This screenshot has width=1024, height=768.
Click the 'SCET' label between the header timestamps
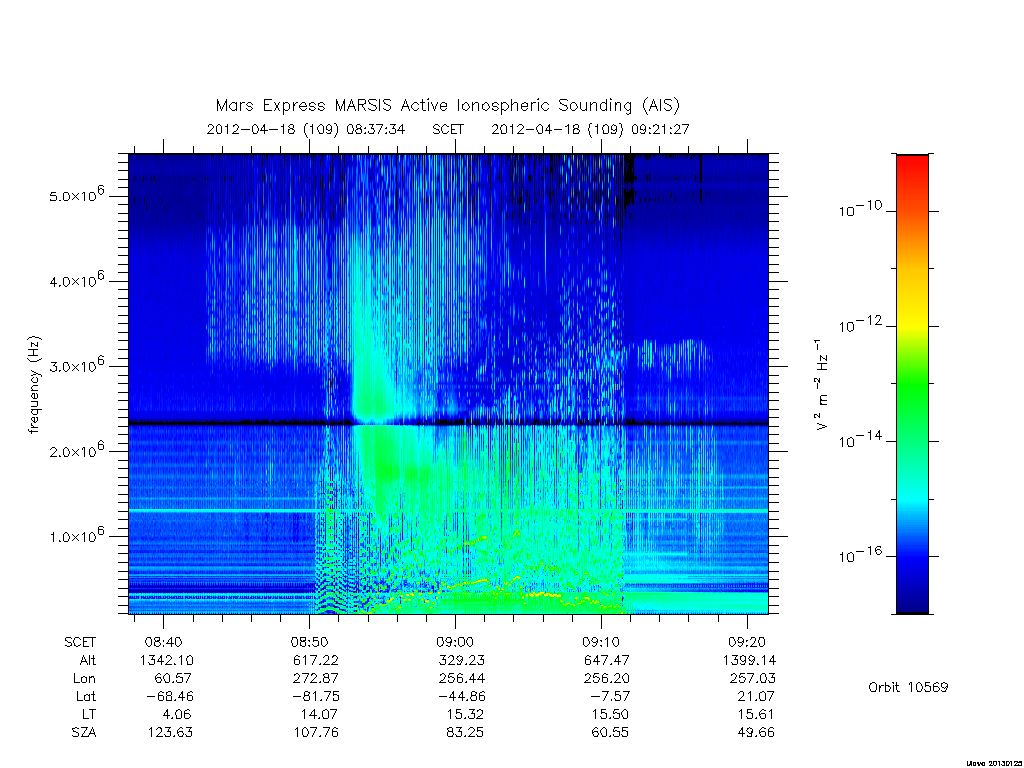pos(448,129)
